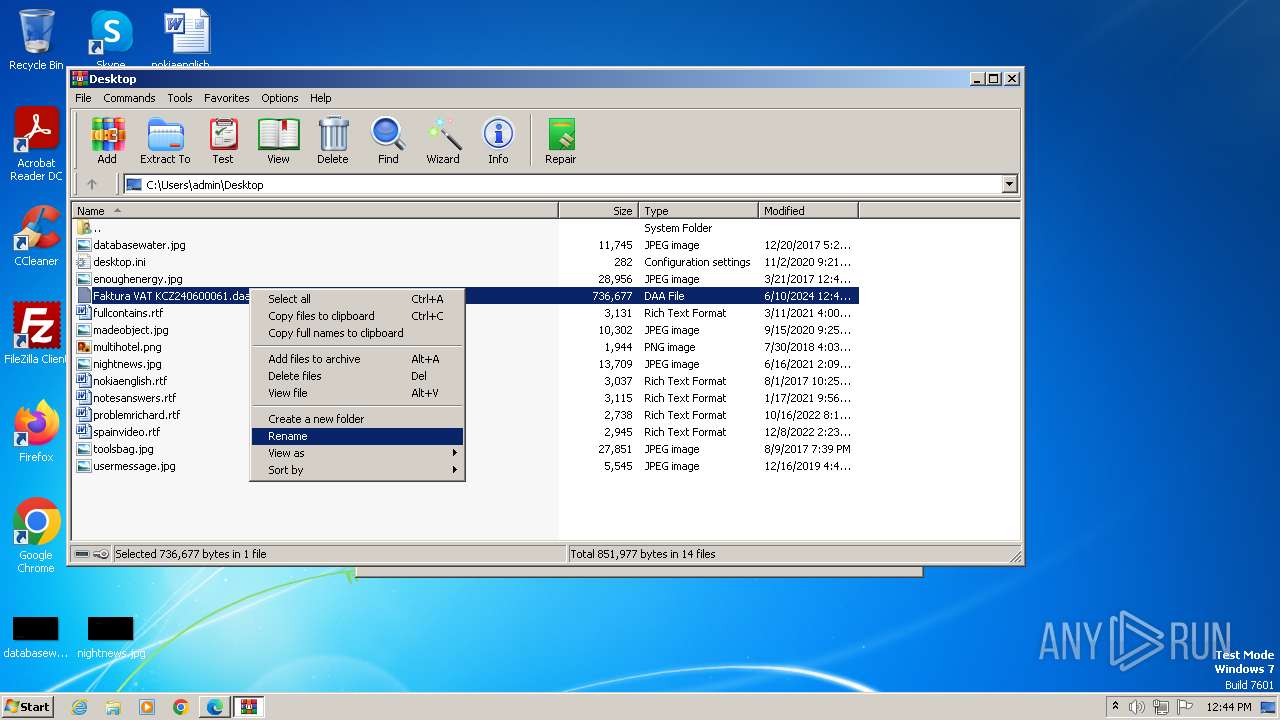The image size is (1280, 720).
Task: Click the Repair toolbar icon
Action: coord(560,140)
